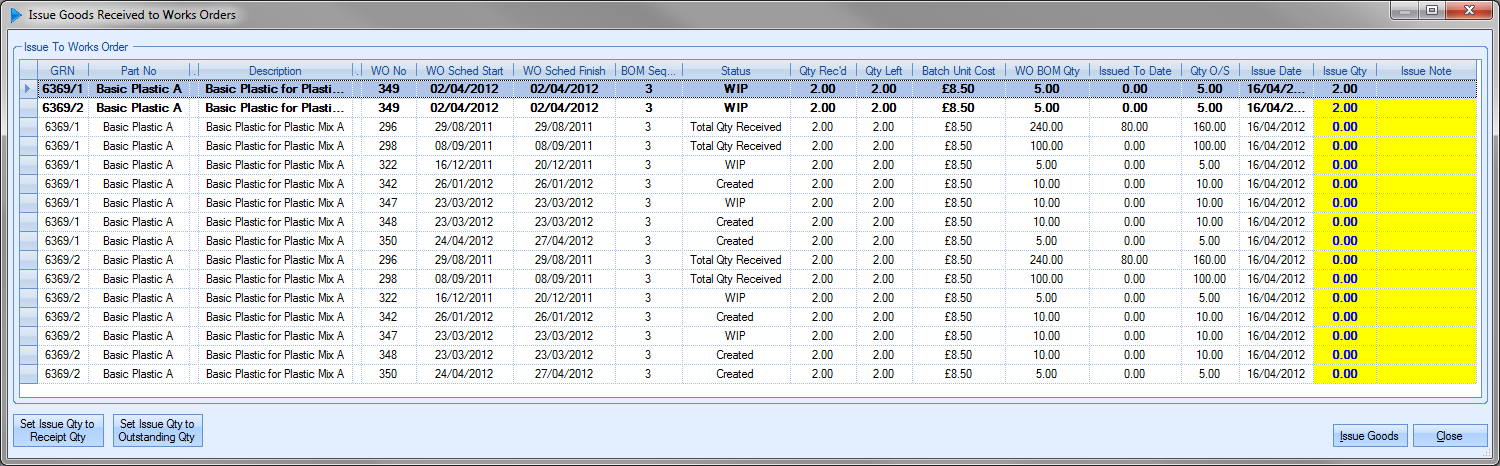Select the Created status cell for GRN 6369/1 WO 342
Screen dimensions: 1500x466
(735, 184)
